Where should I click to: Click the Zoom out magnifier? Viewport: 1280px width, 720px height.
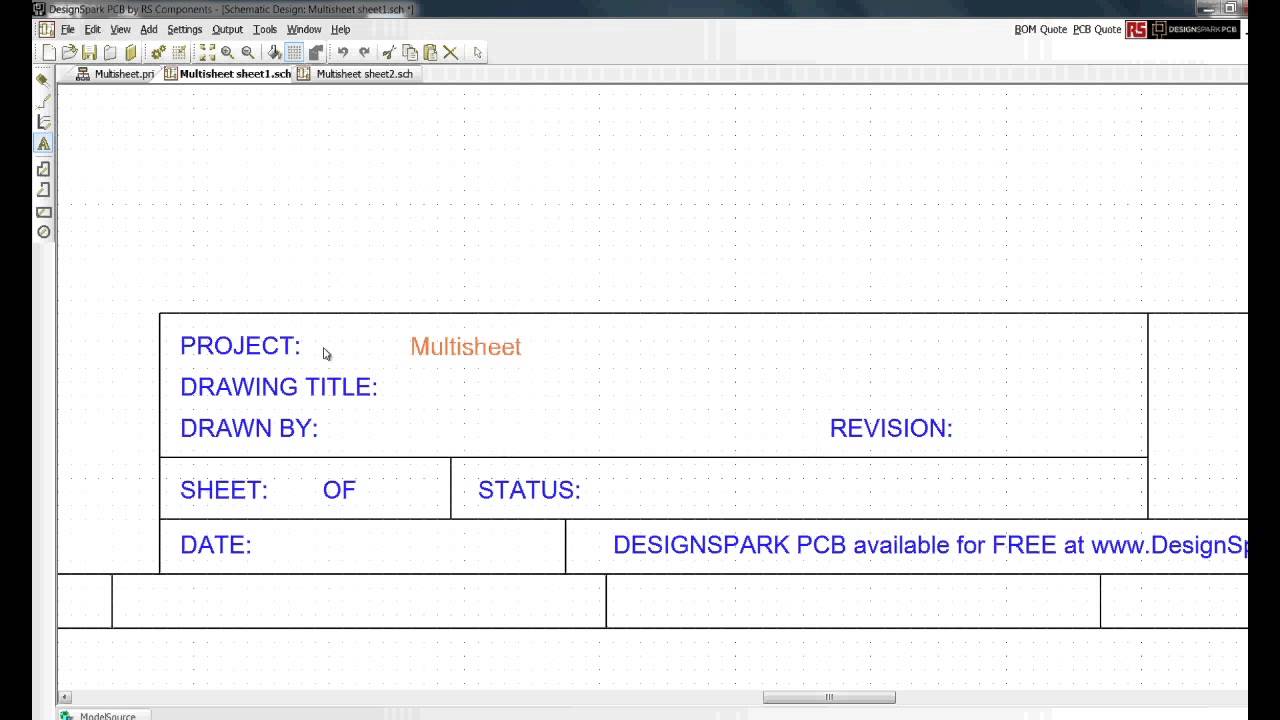click(248, 53)
